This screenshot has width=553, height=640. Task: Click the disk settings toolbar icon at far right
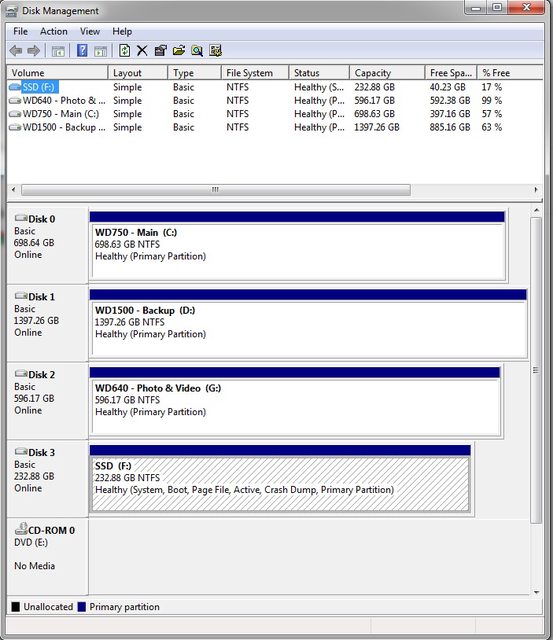click(x=215, y=51)
